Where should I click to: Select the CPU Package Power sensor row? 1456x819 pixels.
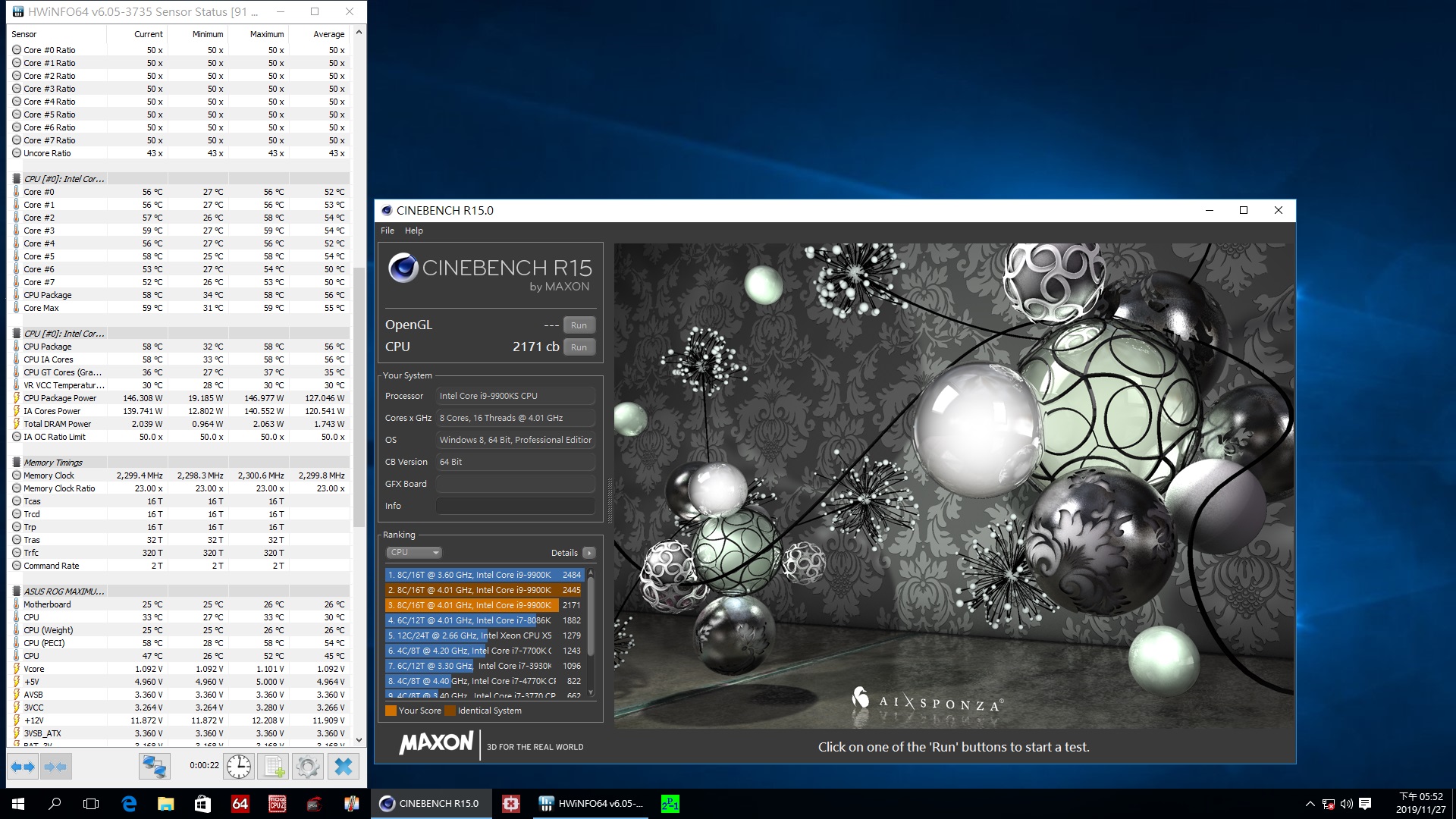(180, 398)
